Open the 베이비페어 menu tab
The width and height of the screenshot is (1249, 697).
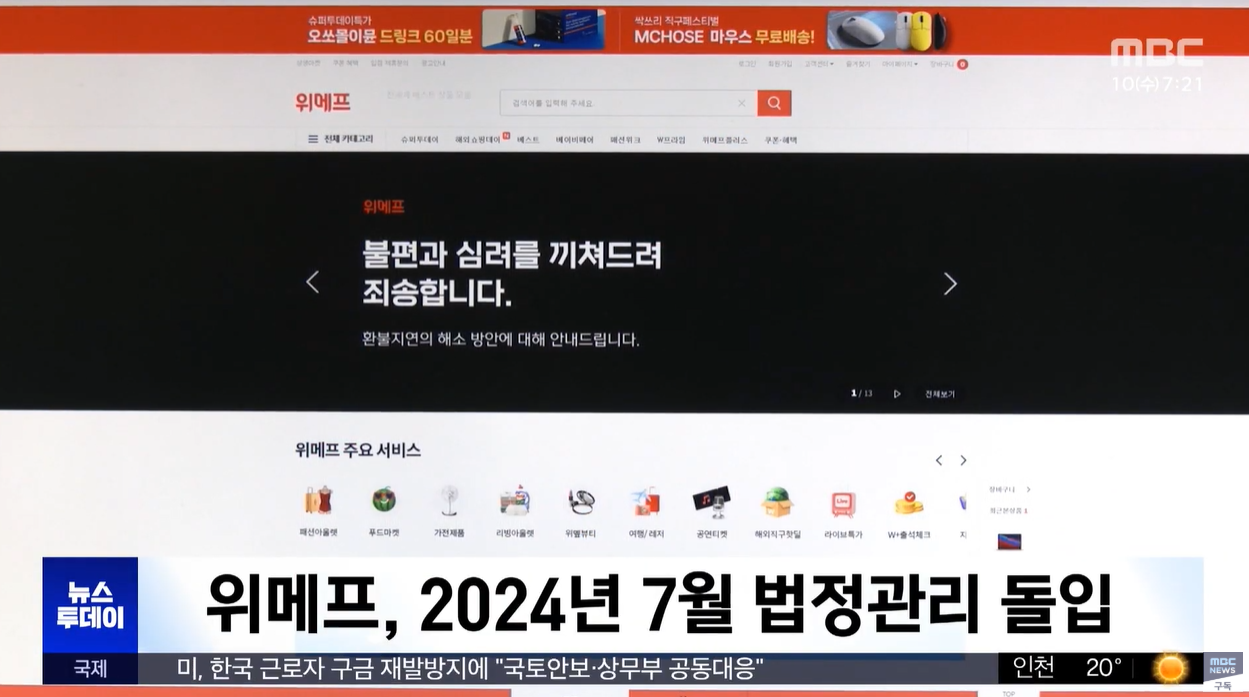coord(575,140)
